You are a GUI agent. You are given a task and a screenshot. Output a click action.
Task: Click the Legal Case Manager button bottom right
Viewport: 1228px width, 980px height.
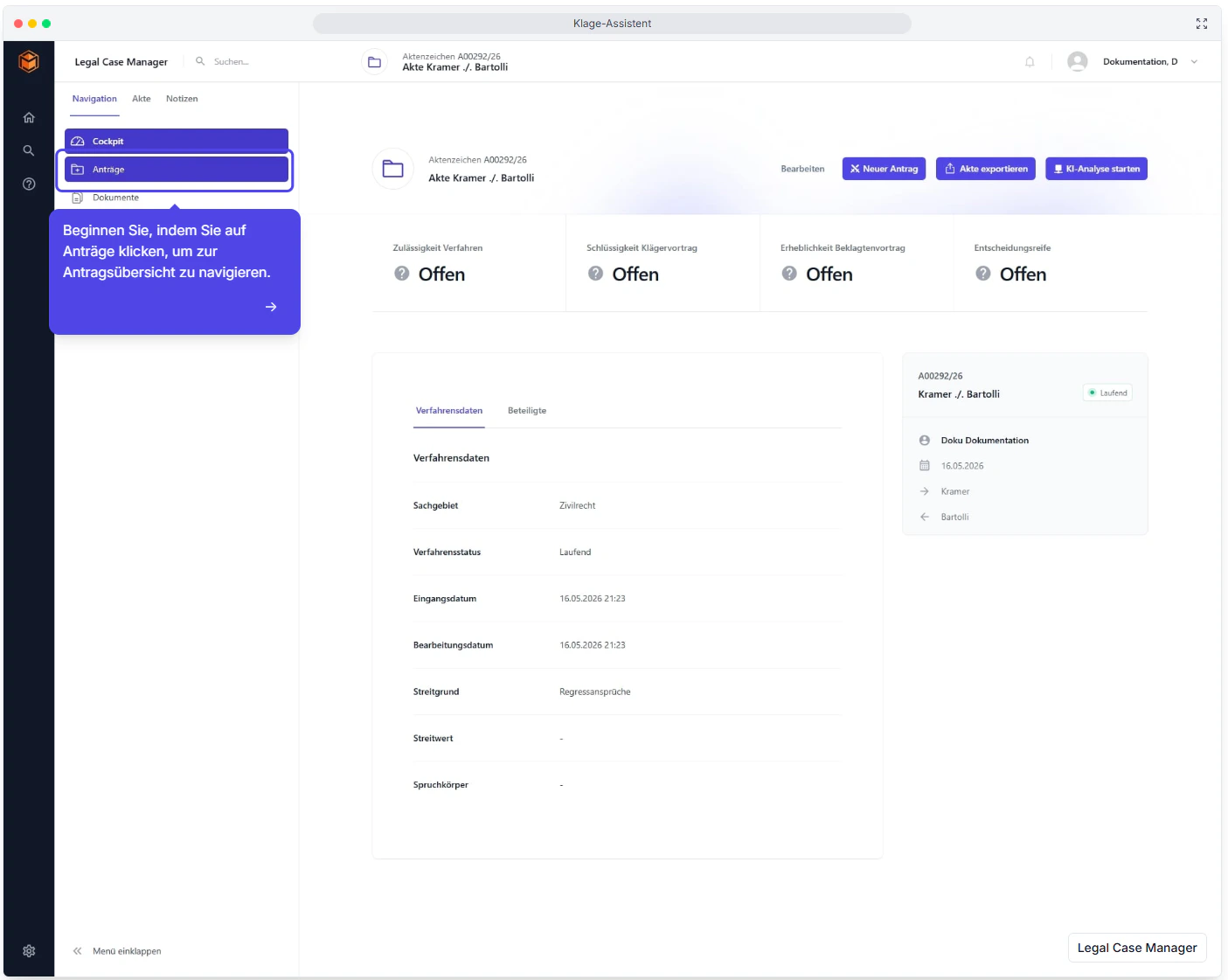(1137, 948)
